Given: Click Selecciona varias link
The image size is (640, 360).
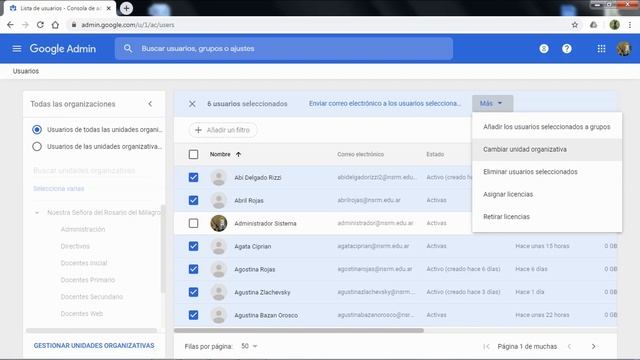Looking at the screenshot, I should (x=59, y=189).
